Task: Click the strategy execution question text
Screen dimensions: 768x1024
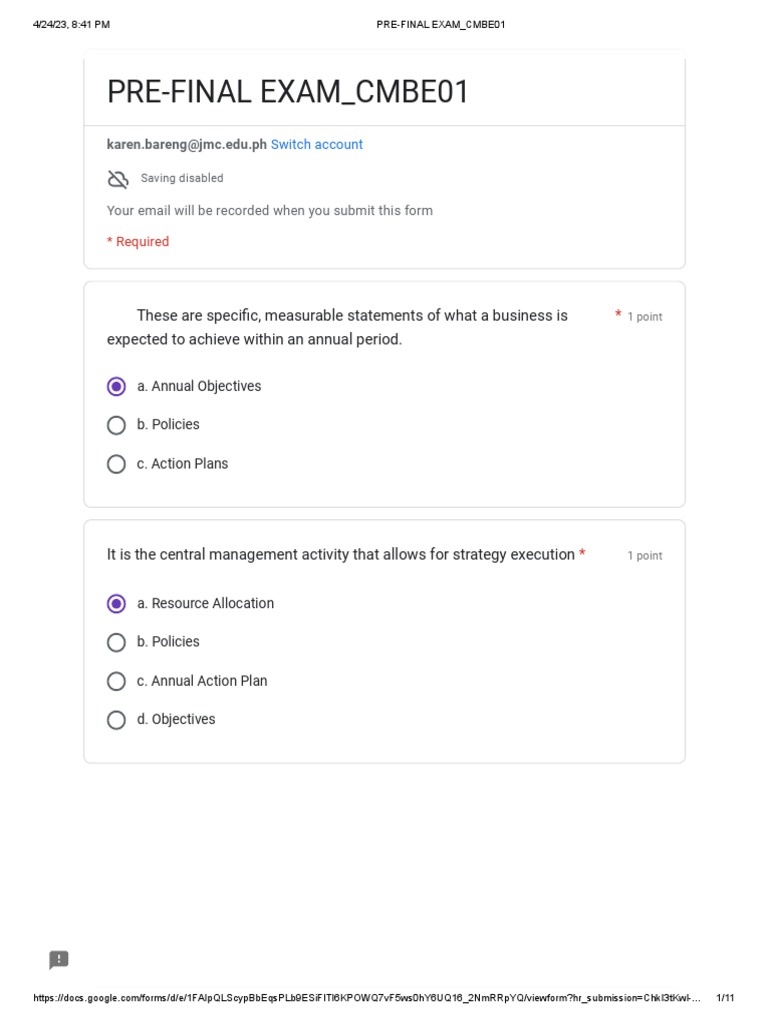Action: (x=341, y=555)
